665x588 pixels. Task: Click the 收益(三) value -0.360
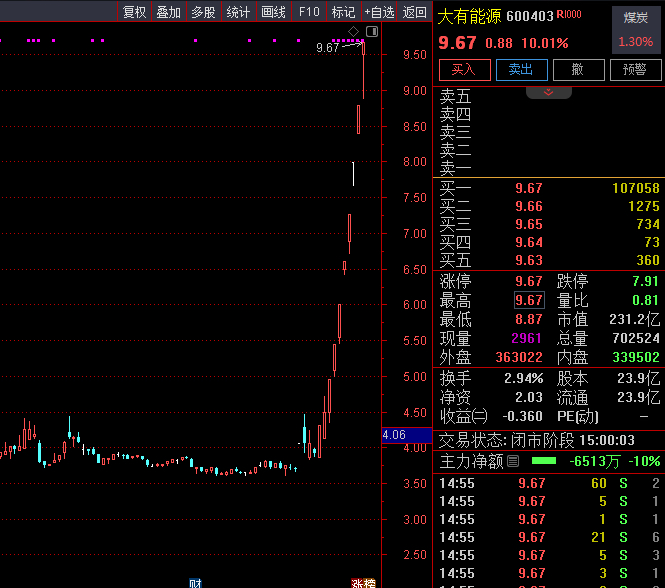click(x=522, y=416)
